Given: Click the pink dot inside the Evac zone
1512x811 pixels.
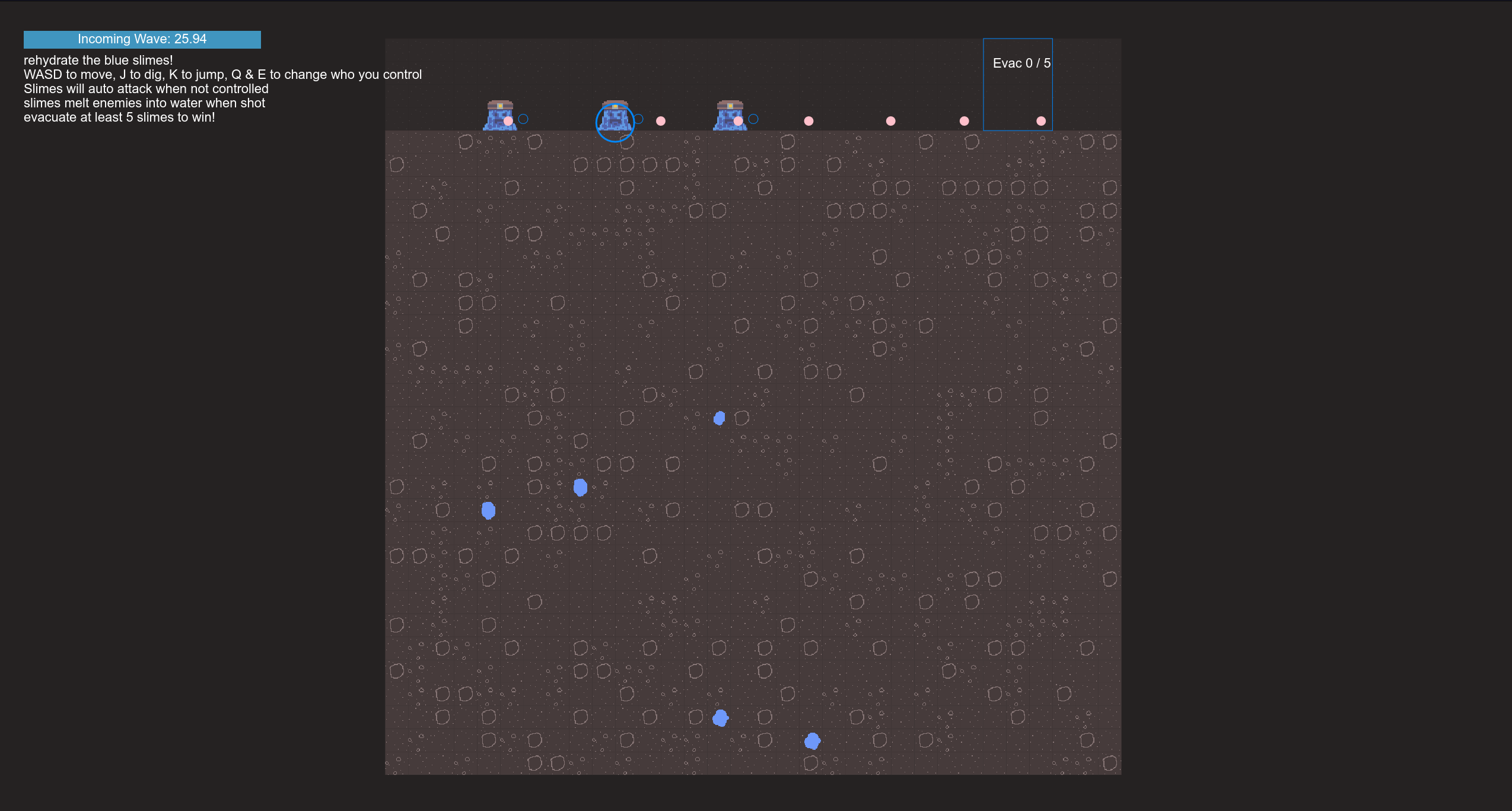Looking at the screenshot, I should point(1041,121).
